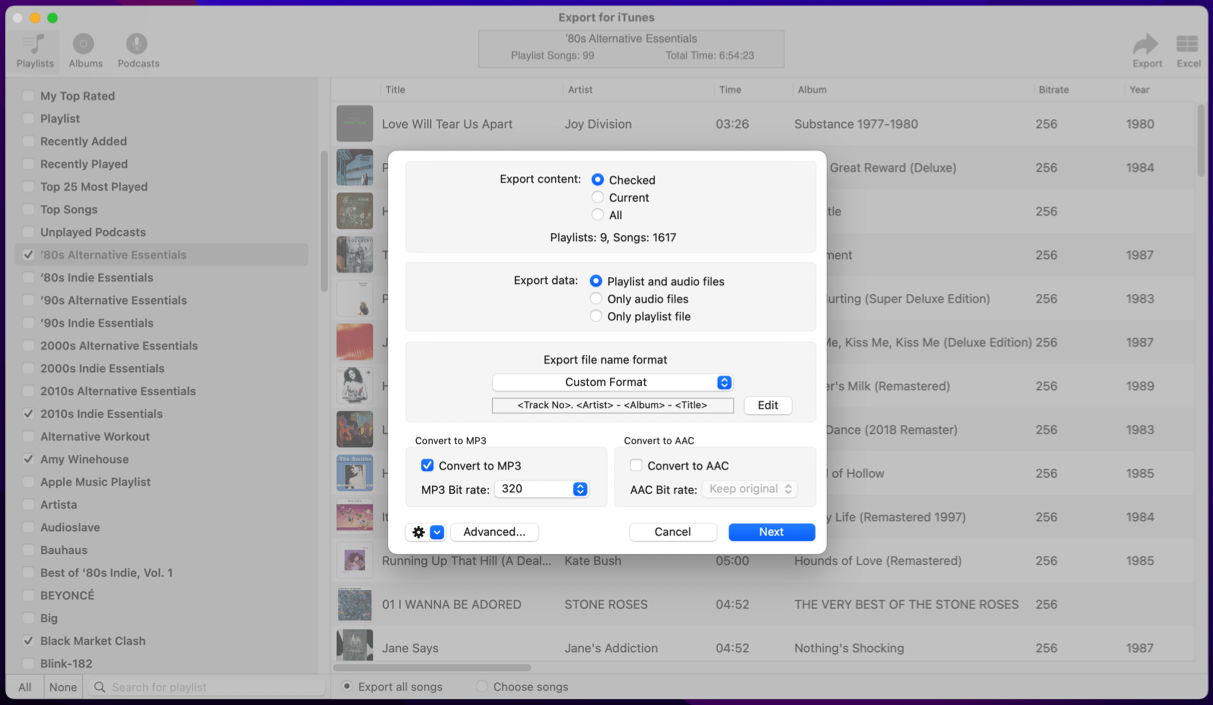Select Current export content option
The image size is (1213, 705).
[x=597, y=198]
